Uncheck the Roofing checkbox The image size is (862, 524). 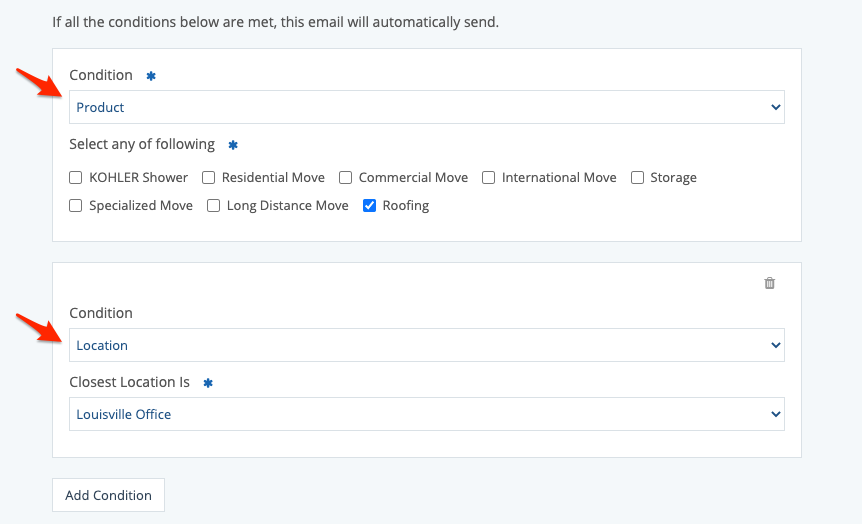(x=370, y=206)
